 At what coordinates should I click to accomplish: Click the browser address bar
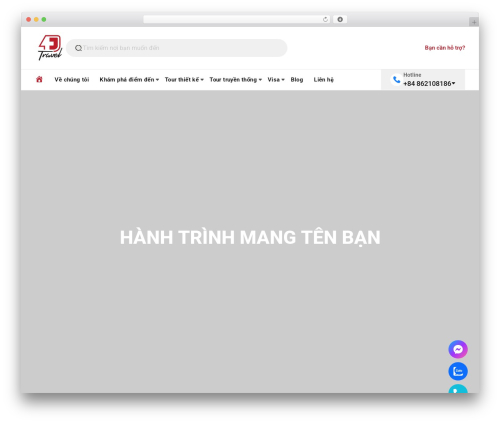tap(237, 19)
